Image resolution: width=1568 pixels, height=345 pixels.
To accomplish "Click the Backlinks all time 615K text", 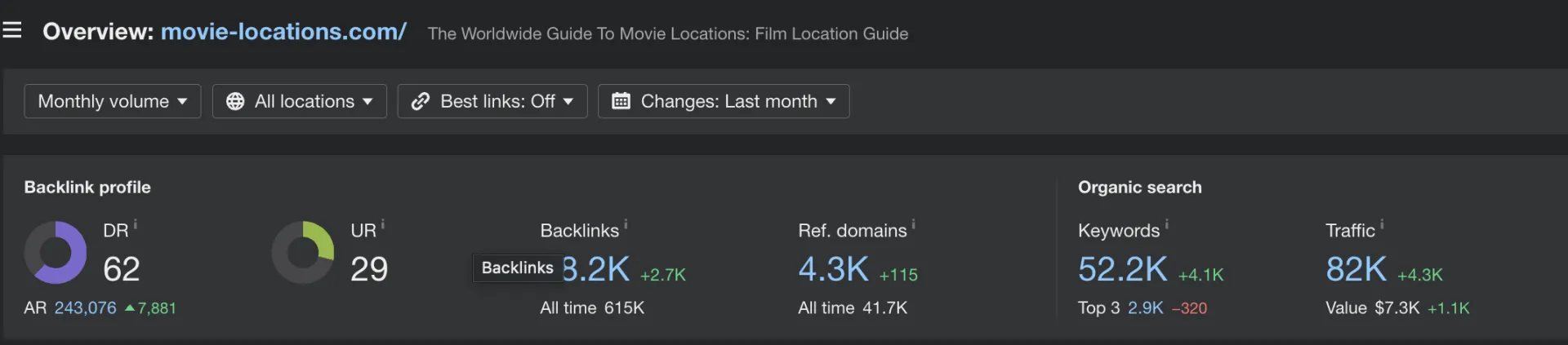I will [x=592, y=308].
